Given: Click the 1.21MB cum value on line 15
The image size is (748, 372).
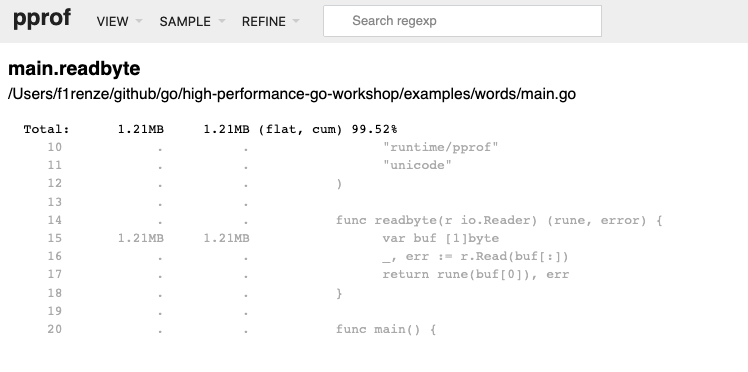Looking at the screenshot, I should tap(226, 238).
